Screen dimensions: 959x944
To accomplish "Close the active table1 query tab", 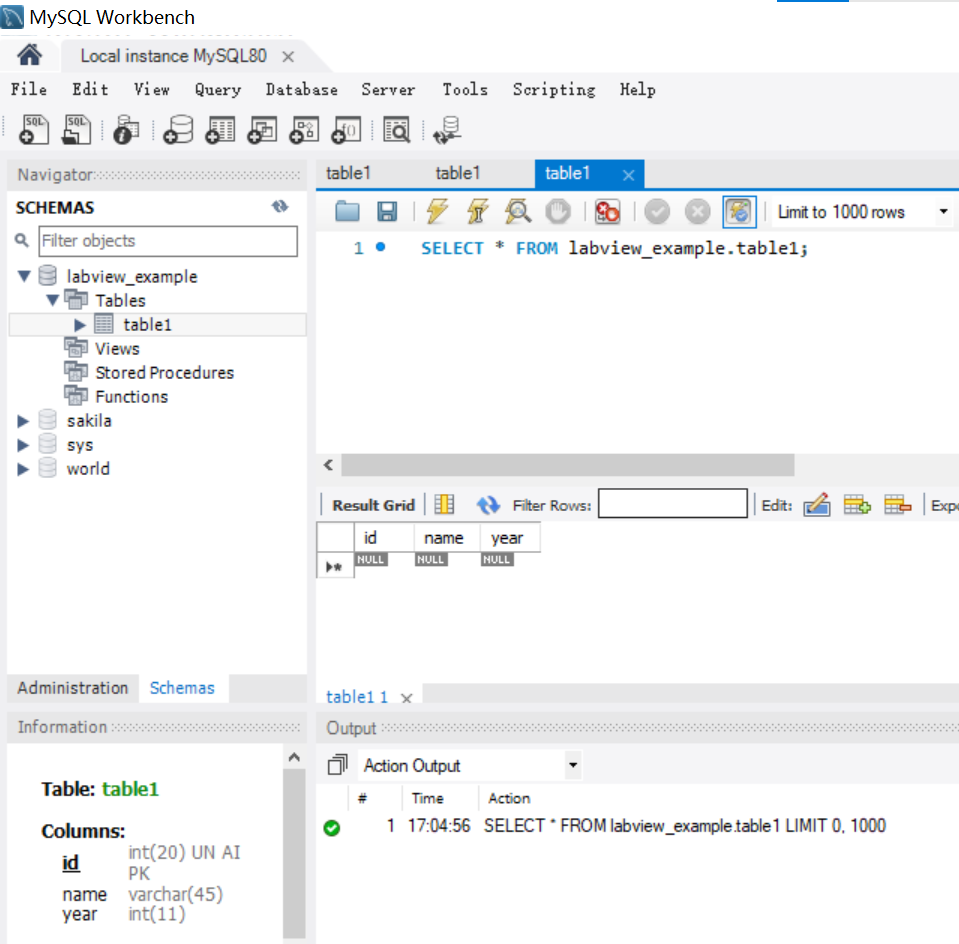I will click(x=628, y=175).
